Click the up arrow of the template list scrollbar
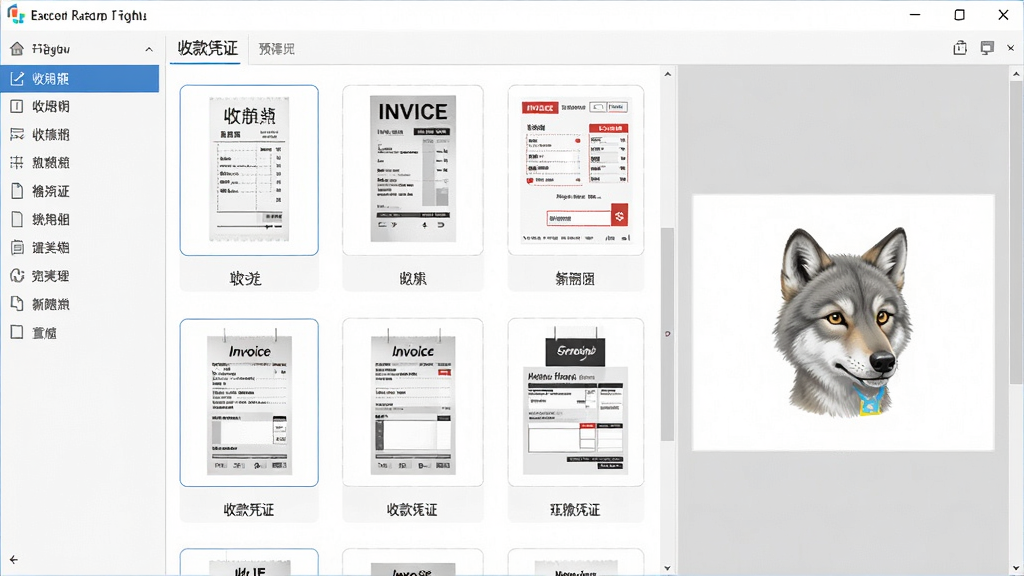The width and height of the screenshot is (1024, 576). tap(667, 74)
